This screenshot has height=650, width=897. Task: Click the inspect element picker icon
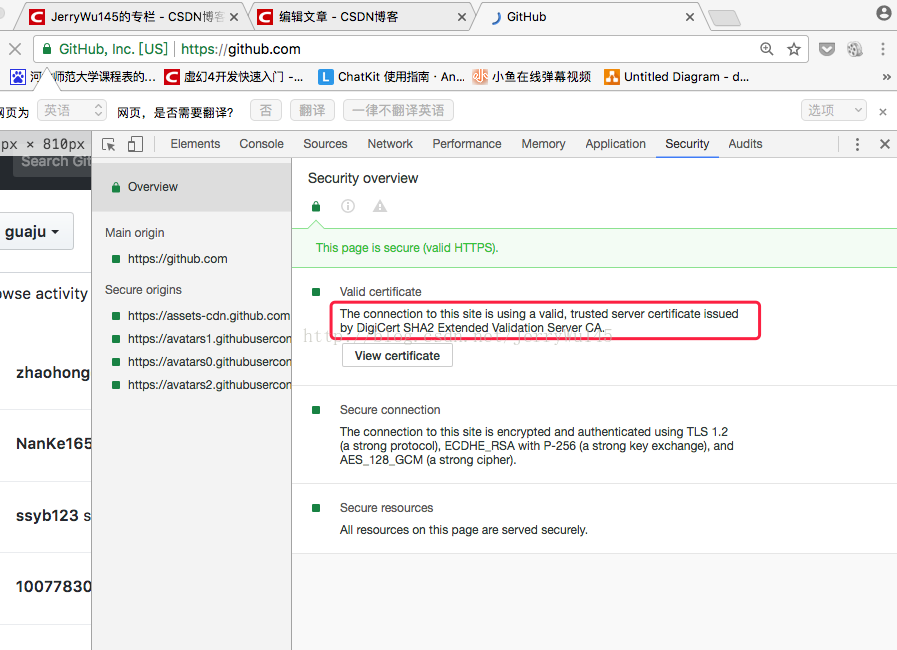point(109,144)
